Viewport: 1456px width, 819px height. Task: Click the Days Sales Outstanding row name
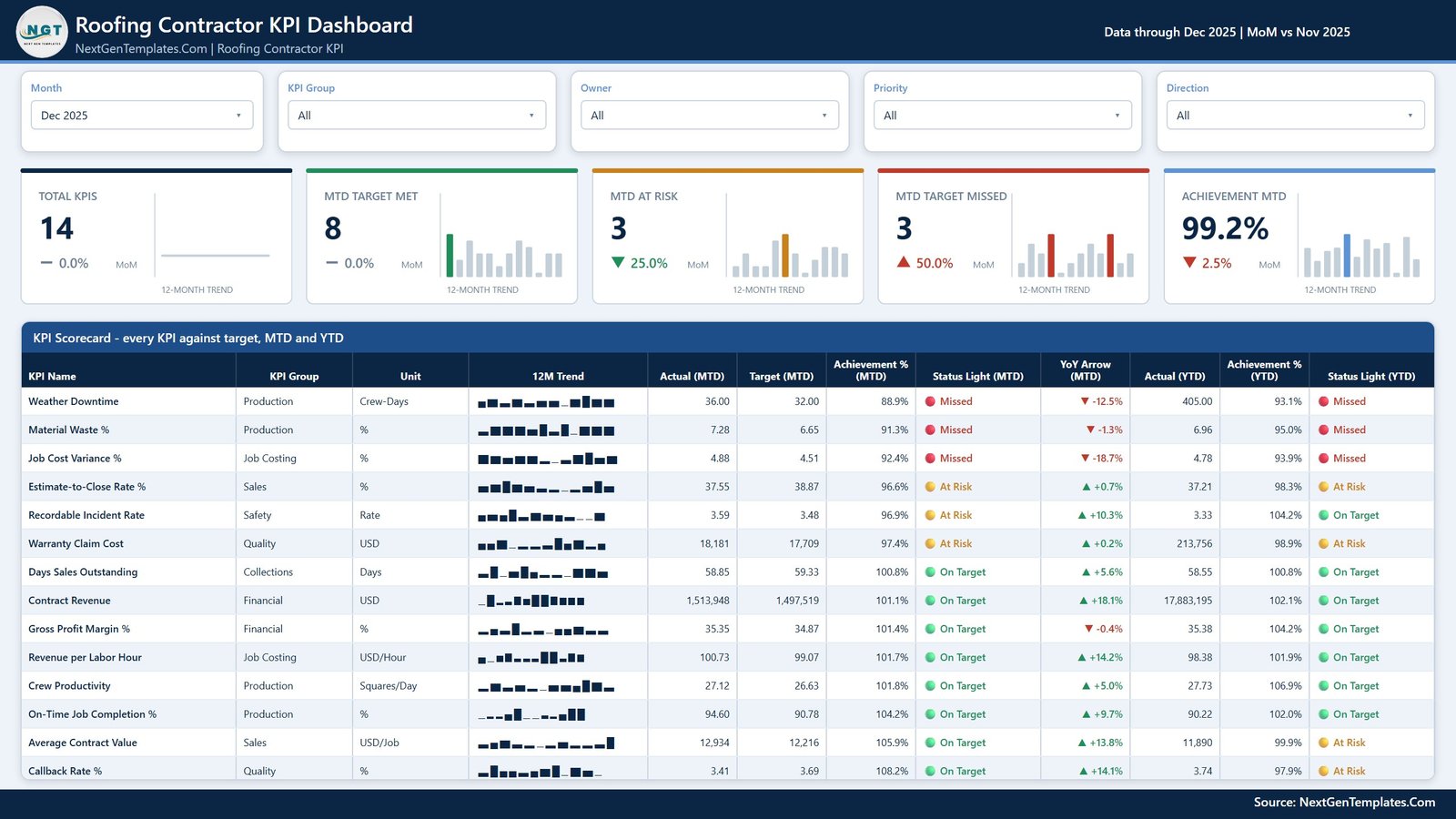point(83,572)
